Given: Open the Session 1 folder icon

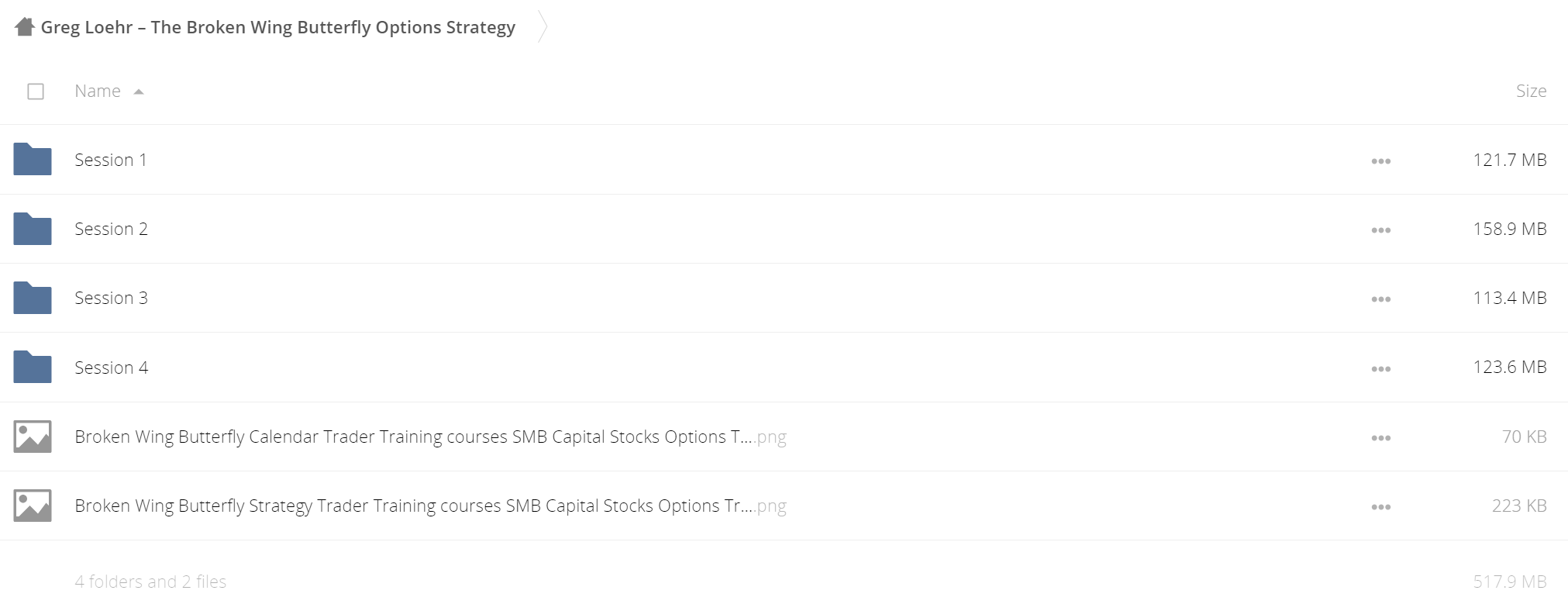Looking at the screenshot, I should pyautogui.click(x=33, y=159).
